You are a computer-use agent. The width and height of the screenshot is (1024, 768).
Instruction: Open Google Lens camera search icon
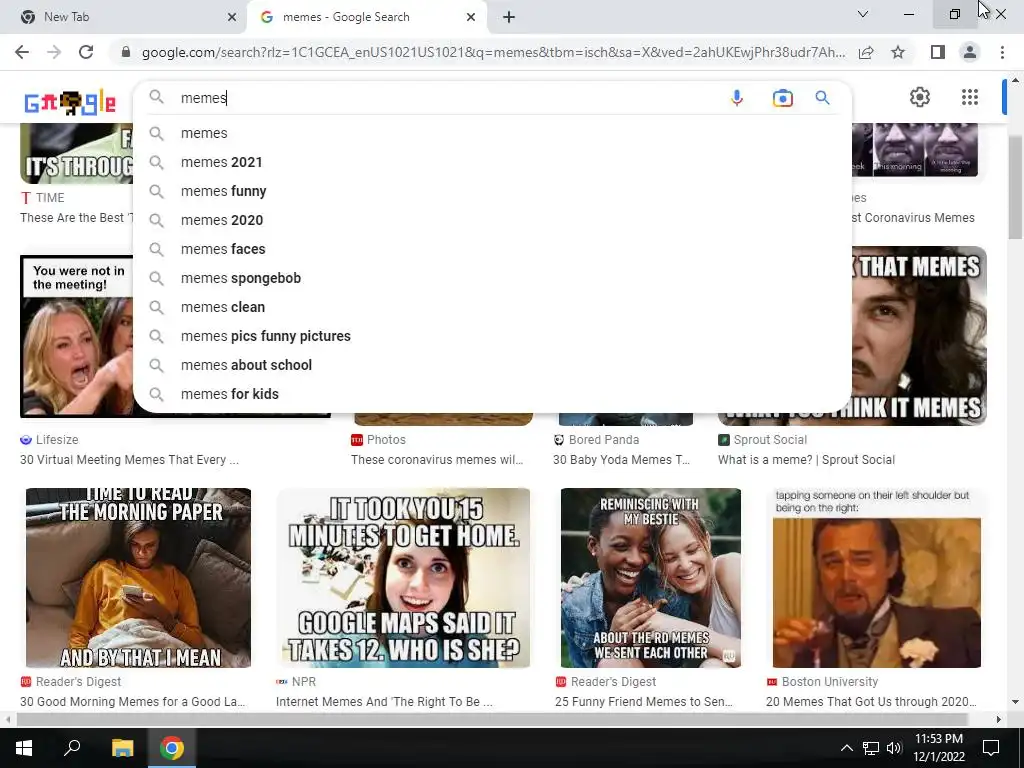tap(782, 98)
